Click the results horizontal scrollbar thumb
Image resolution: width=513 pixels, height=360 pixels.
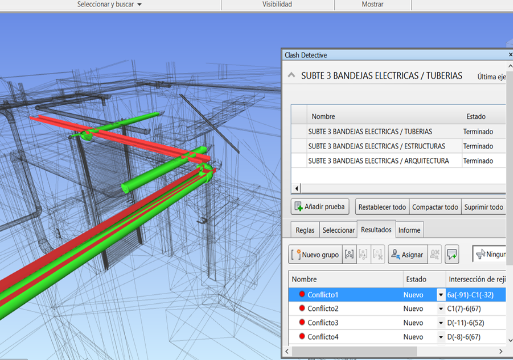tap(354, 351)
